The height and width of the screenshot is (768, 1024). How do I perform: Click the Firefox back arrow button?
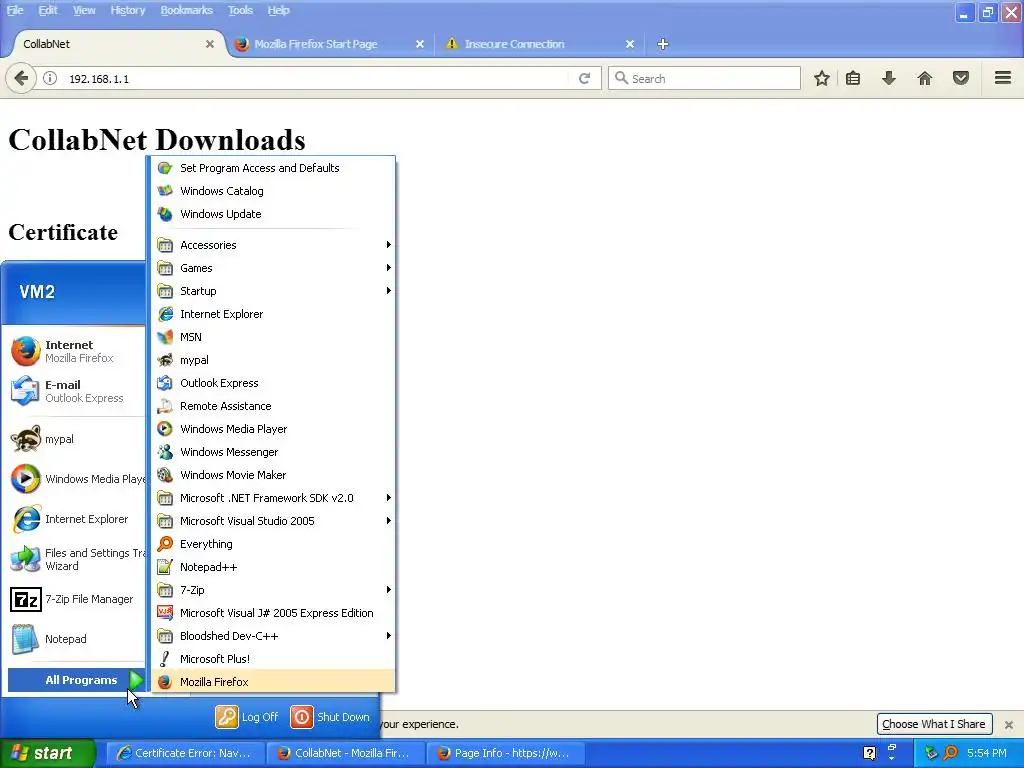[x=20, y=78]
